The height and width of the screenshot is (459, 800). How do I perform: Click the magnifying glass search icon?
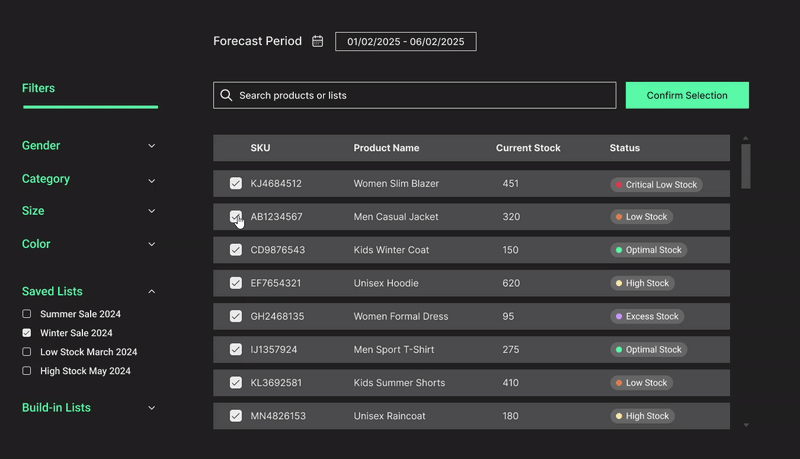pyautogui.click(x=226, y=95)
